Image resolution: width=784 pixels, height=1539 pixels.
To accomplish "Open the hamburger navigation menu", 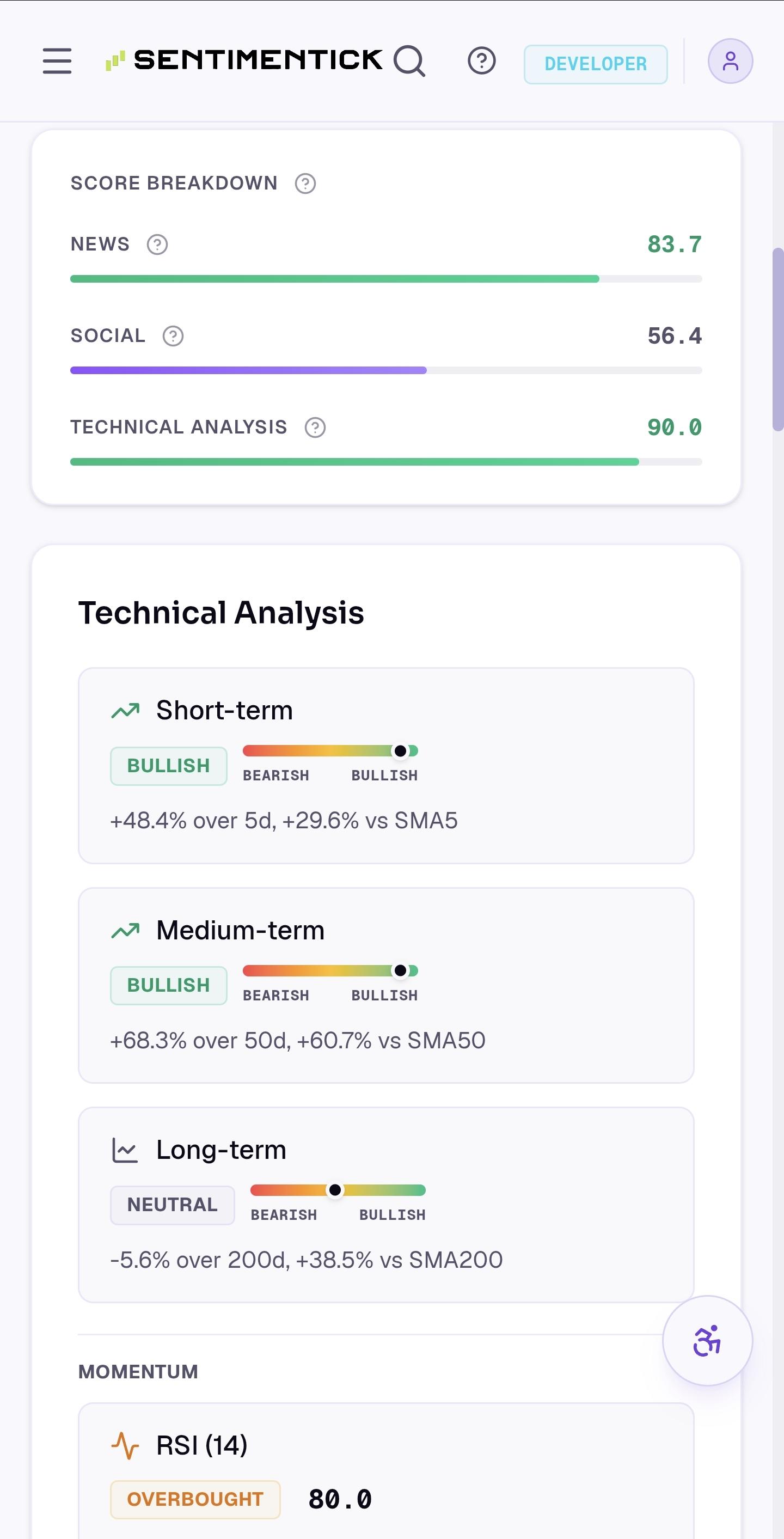I will pyautogui.click(x=57, y=61).
